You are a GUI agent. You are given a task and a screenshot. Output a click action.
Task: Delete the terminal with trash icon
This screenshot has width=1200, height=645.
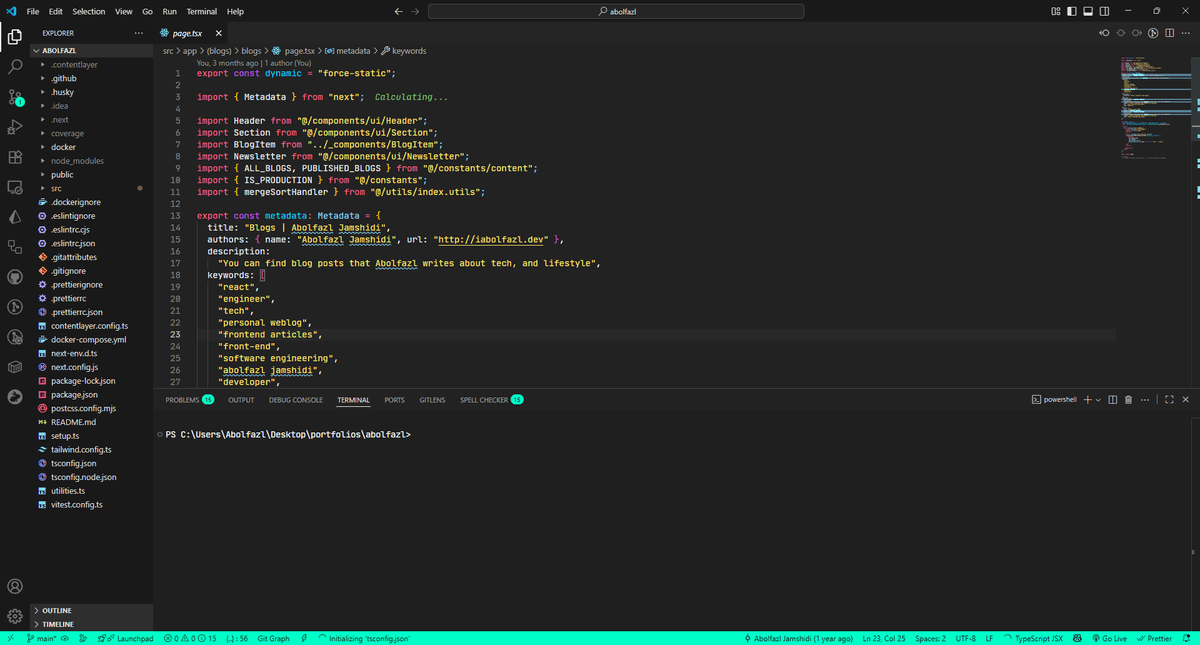pyautogui.click(x=1128, y=400)
